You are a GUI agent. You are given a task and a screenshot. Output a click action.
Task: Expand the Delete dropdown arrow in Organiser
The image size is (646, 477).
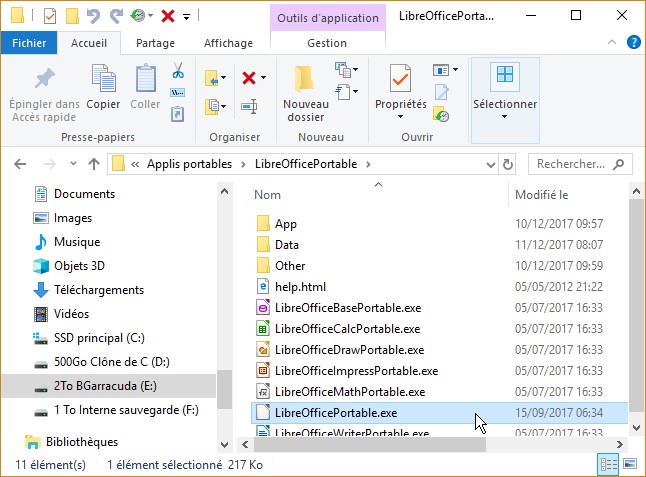(x=263, y=77)
